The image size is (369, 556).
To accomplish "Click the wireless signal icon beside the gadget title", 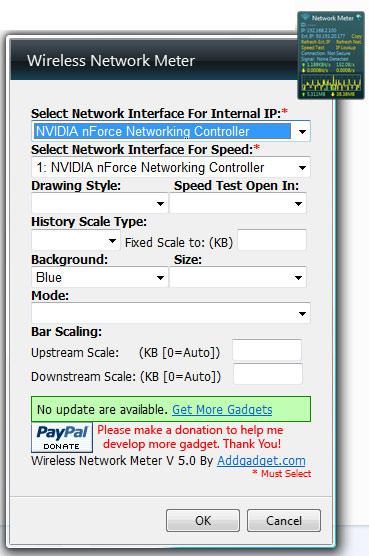I will (306, 17).
